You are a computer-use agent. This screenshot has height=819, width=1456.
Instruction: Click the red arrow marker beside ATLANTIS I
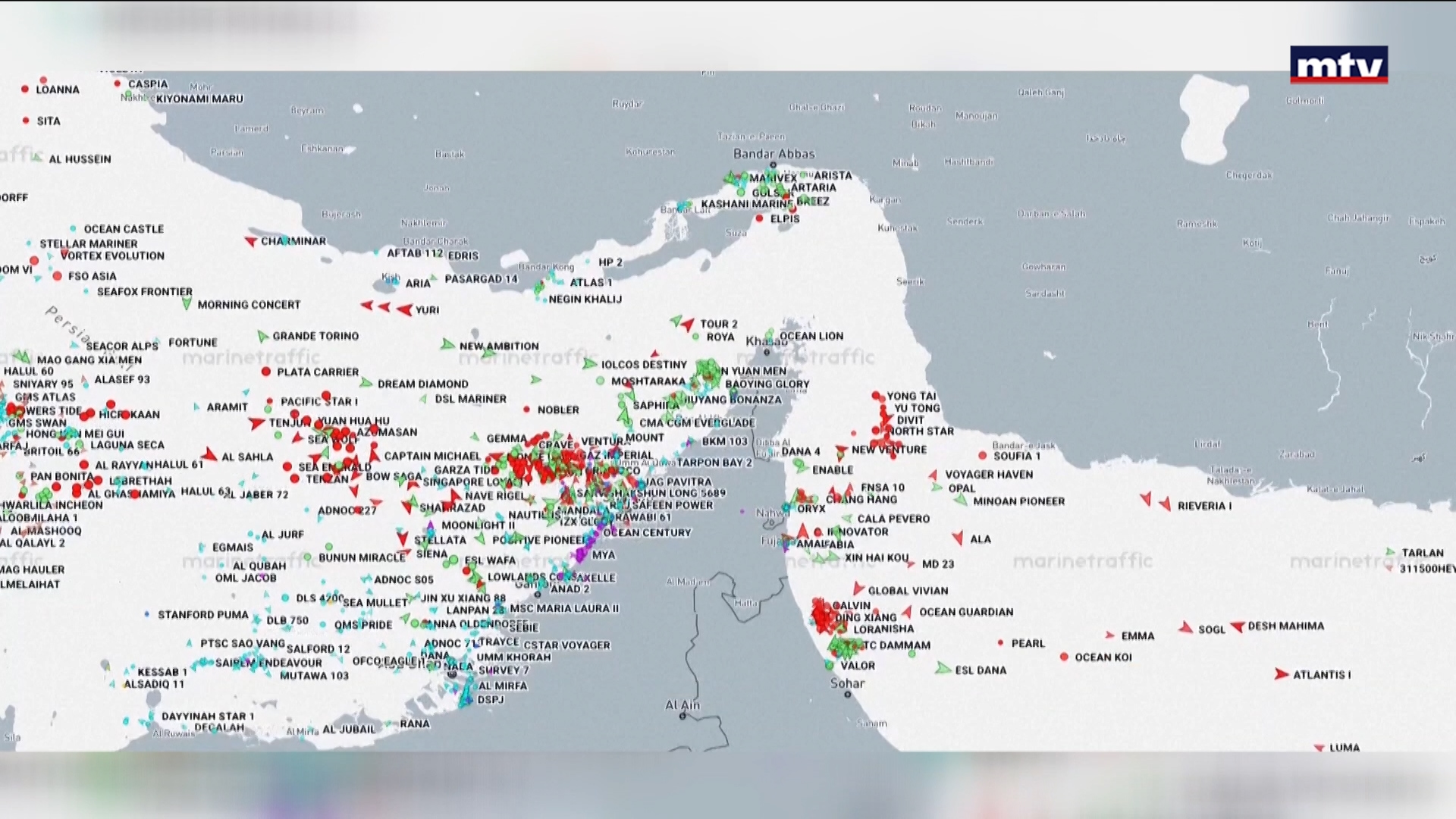(1281, 674)
